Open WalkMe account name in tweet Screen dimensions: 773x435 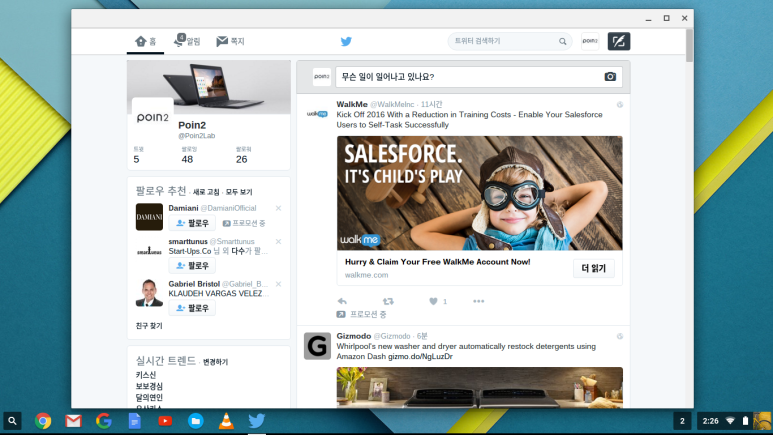352,105
